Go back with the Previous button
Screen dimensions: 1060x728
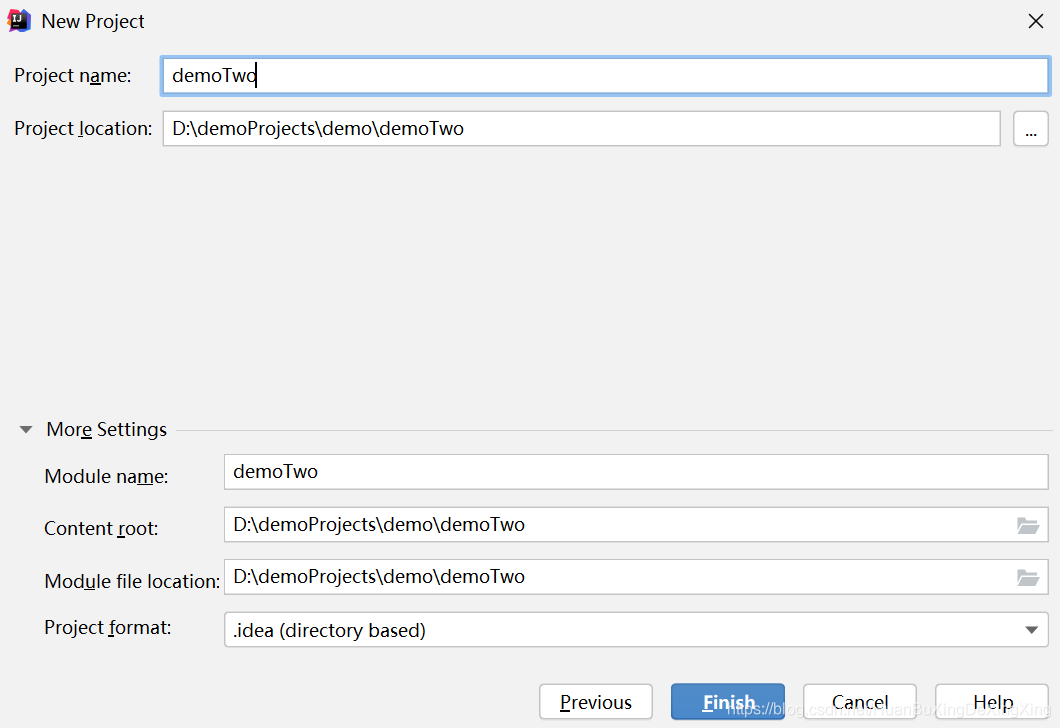[596, 702]
